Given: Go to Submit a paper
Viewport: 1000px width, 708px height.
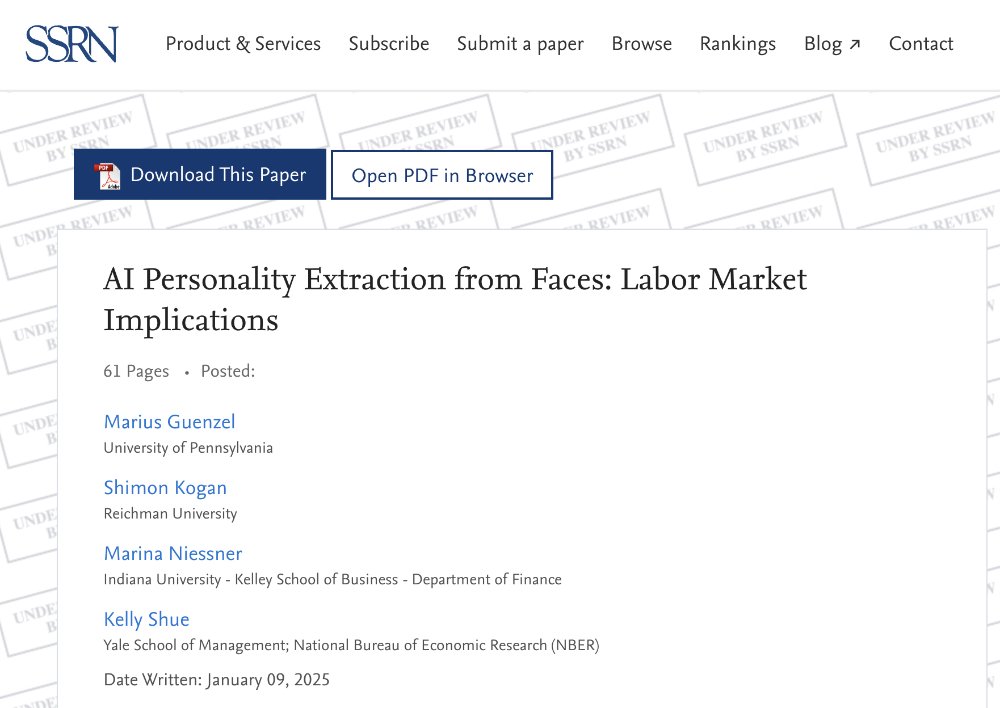Looking at the screenshot, I should [x=520, y=44].
